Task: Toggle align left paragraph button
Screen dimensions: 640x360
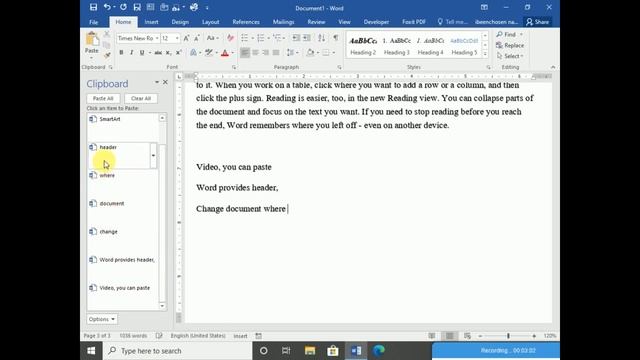Action: pos(244,53)
